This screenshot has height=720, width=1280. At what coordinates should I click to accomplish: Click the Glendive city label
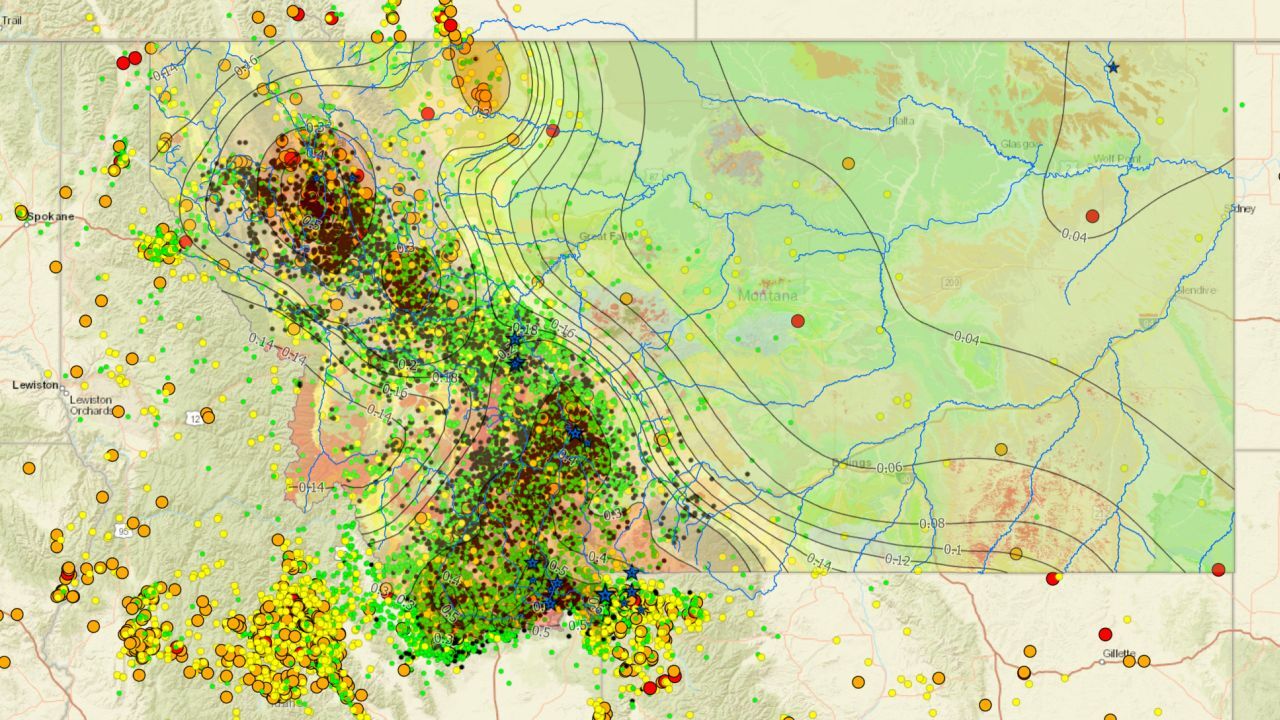pos(1197,290)
